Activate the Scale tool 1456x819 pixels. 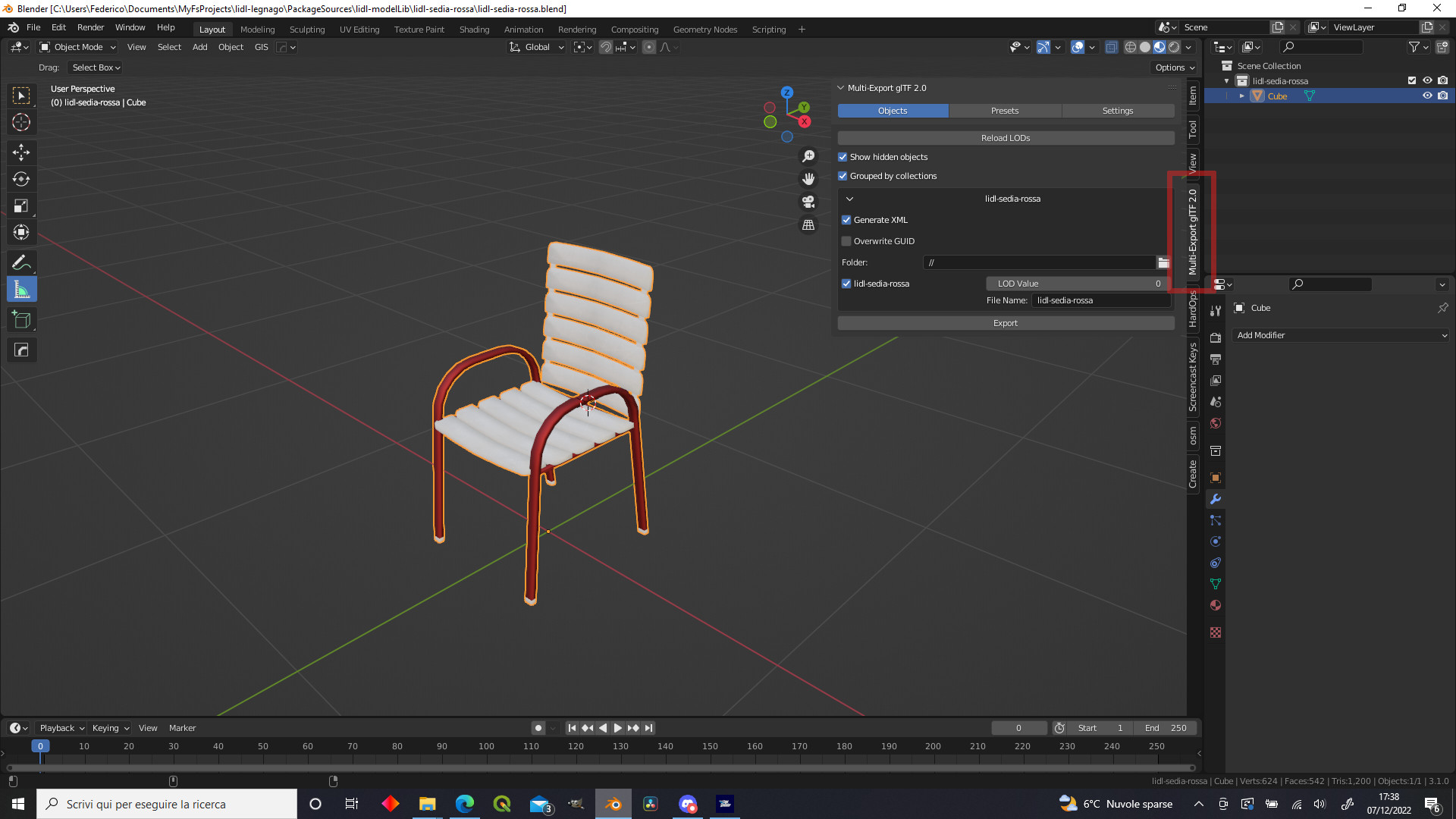click(x=21, y=206)
